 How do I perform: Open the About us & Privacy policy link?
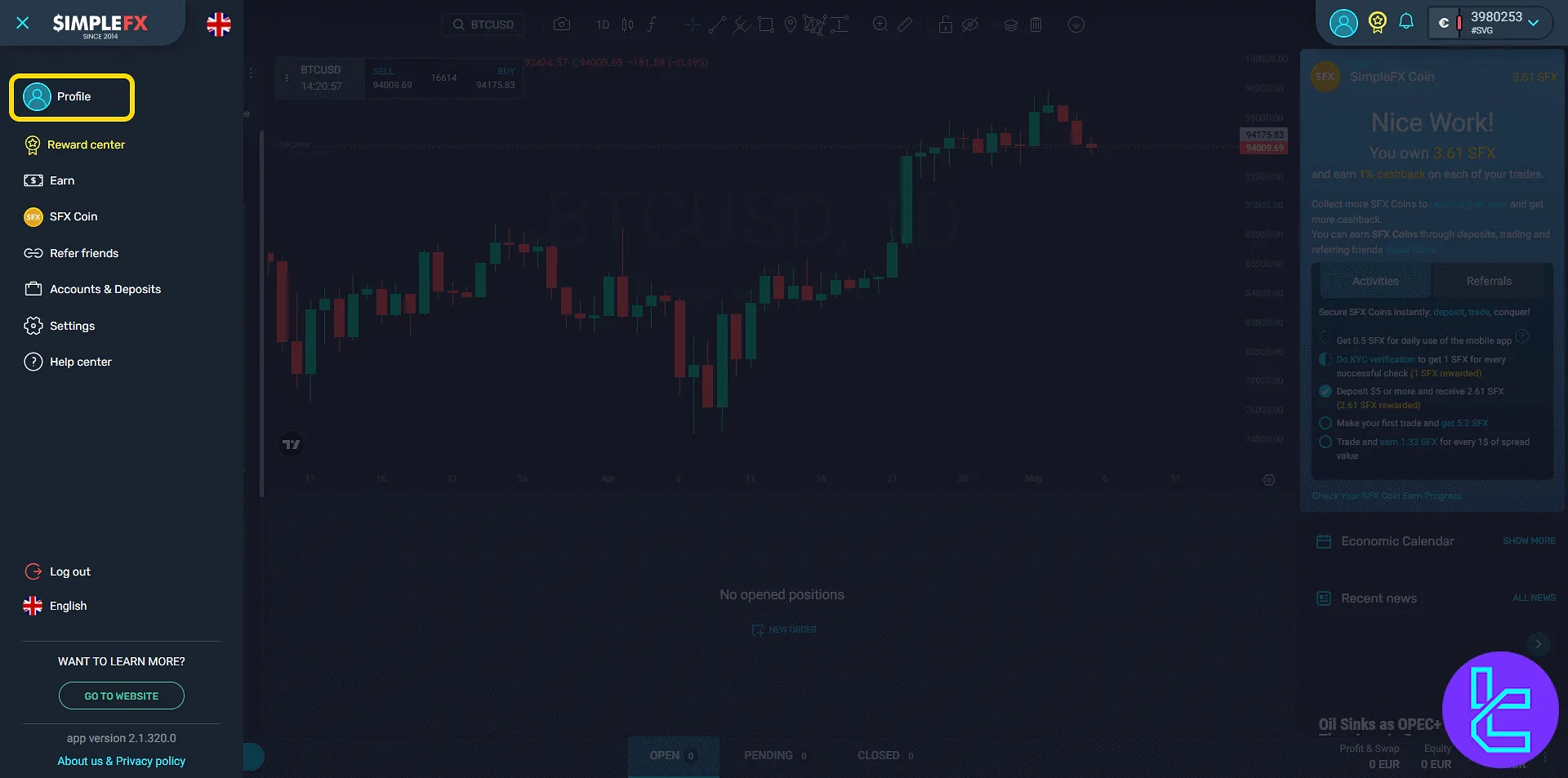pos(122,761)
